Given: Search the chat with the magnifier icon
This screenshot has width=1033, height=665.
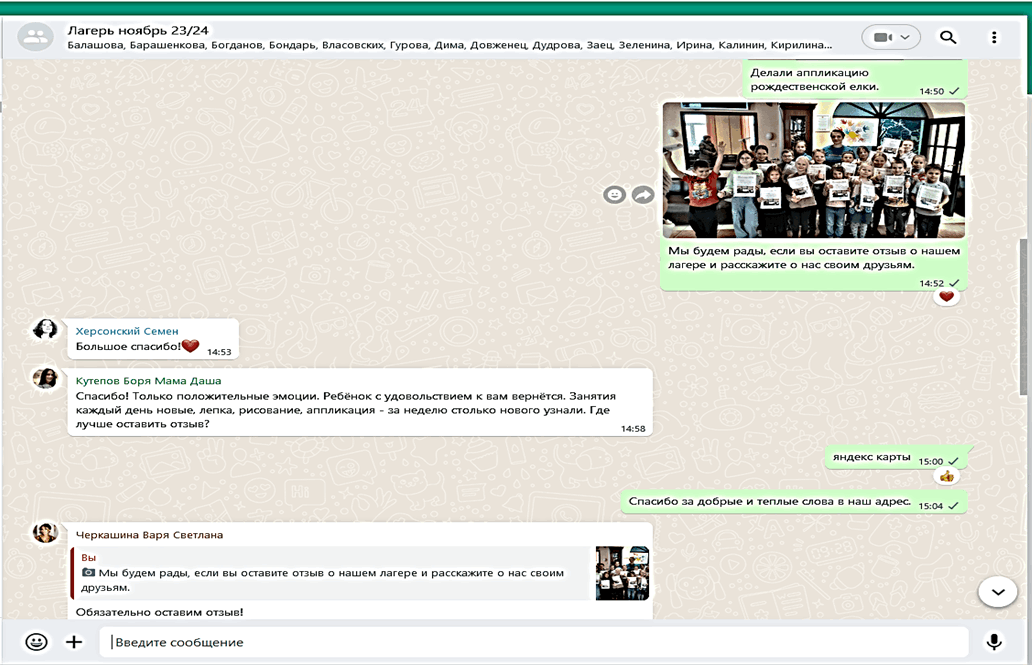Looking at the screenshot, I should point(948,37).
